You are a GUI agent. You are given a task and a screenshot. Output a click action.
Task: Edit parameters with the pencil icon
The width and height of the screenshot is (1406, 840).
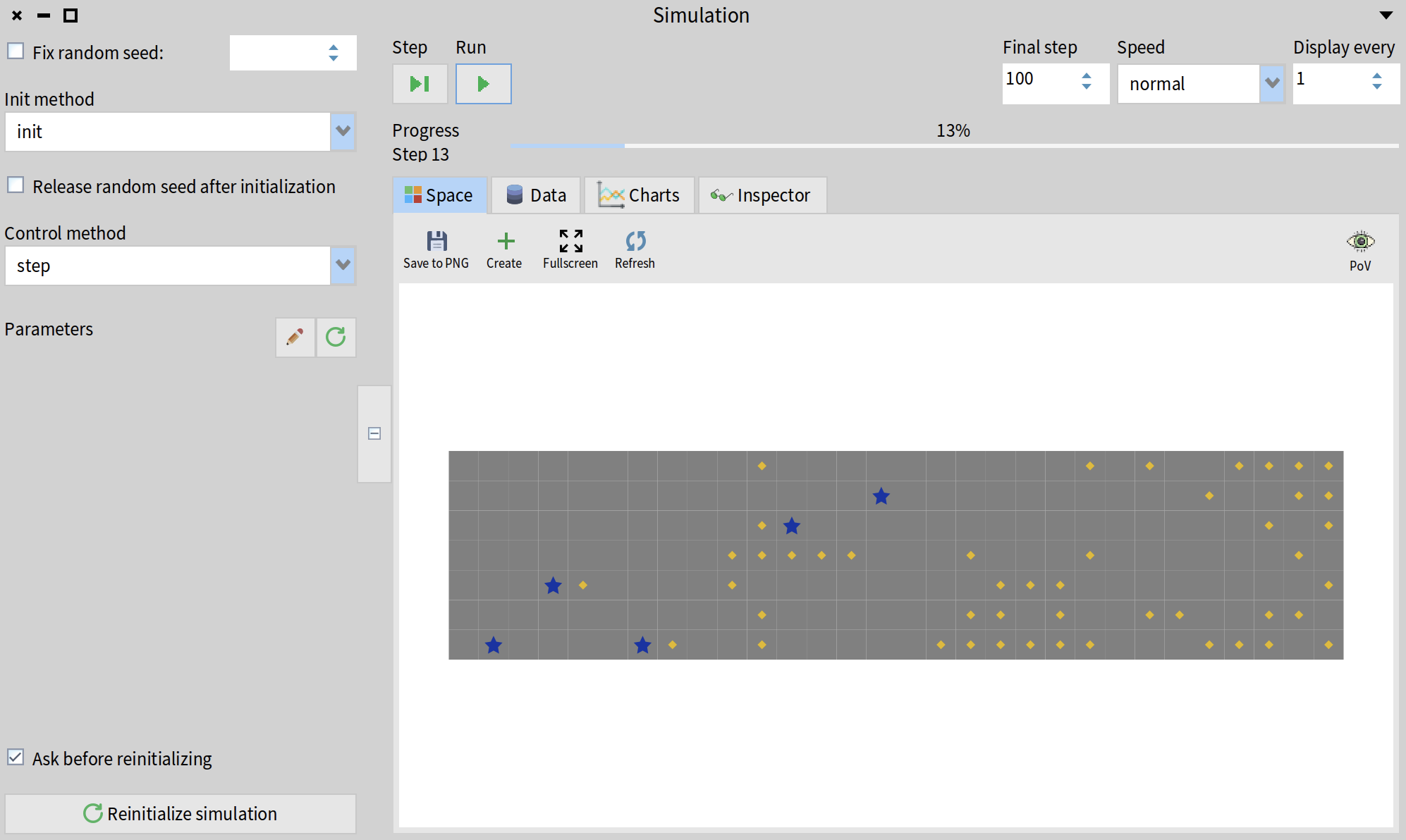tap(295, 337)
